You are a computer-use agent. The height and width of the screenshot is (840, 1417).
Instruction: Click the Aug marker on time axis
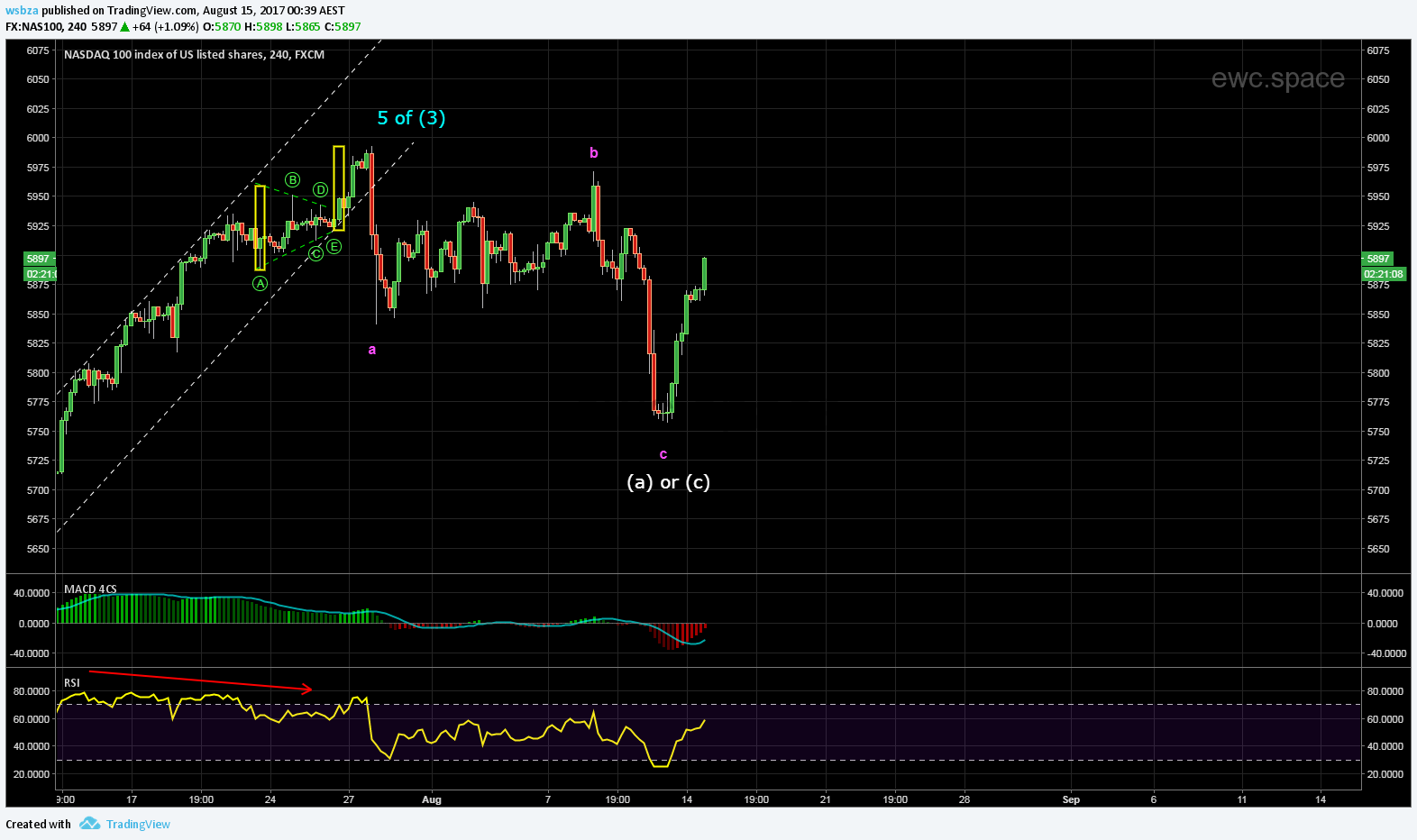(x=432, y=799)
